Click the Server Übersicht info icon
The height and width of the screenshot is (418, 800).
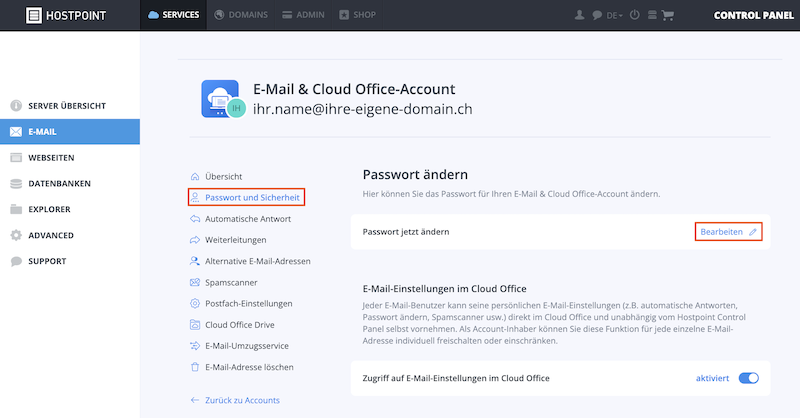[16, 106]
